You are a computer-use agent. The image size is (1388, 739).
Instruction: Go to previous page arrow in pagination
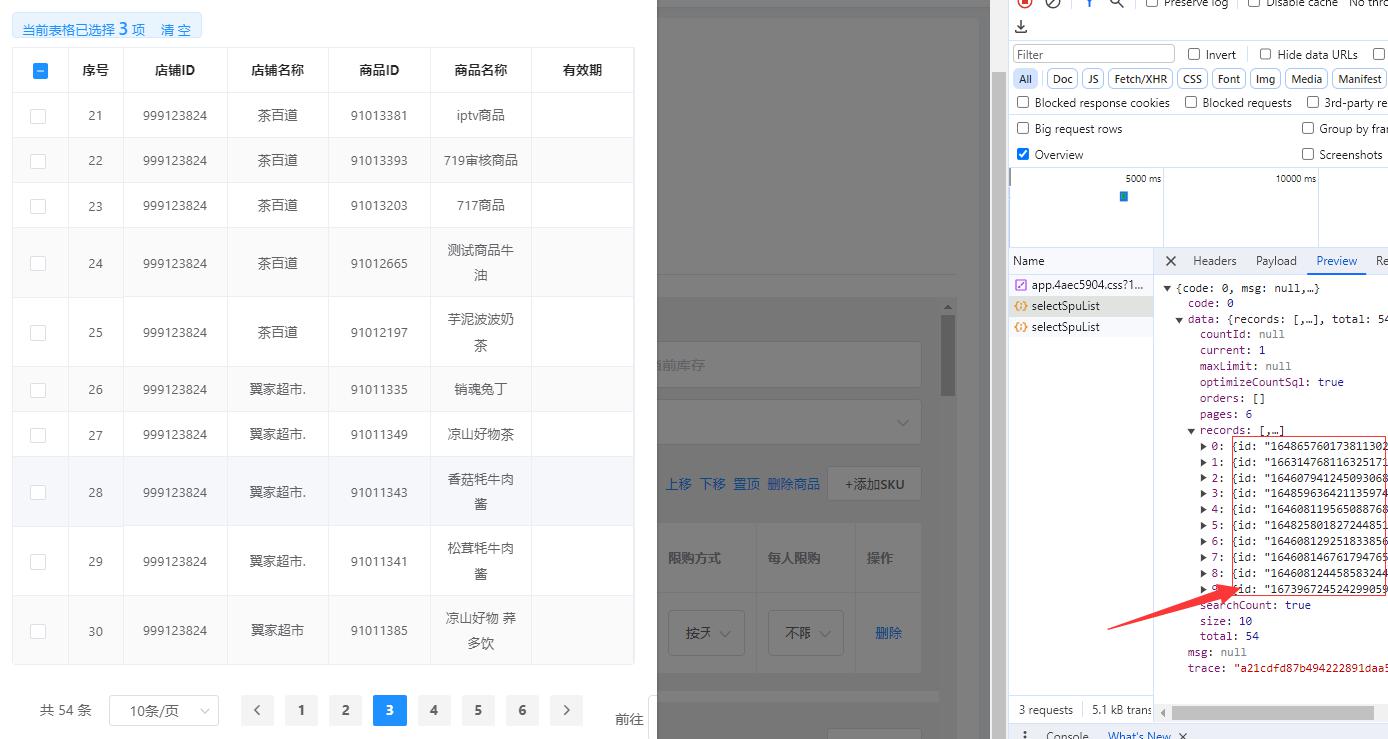click(257, 710)
